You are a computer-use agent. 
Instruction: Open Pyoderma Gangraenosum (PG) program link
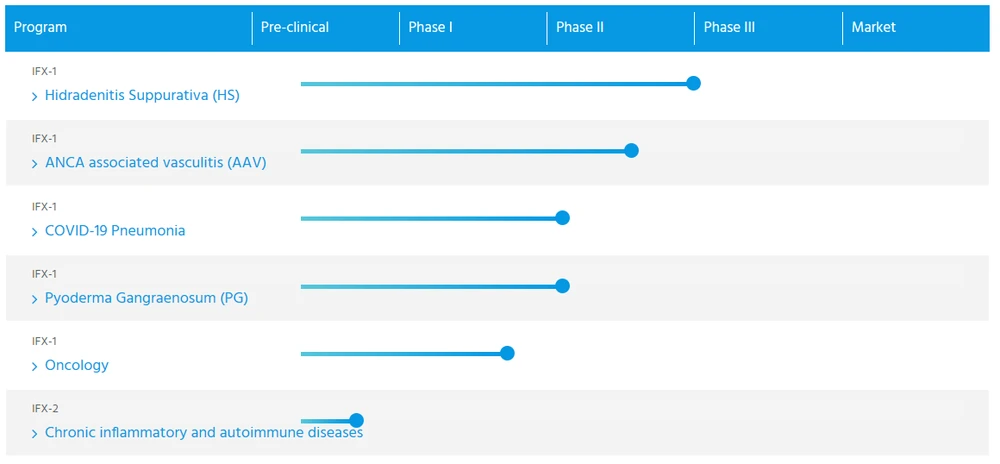[146, 298]
